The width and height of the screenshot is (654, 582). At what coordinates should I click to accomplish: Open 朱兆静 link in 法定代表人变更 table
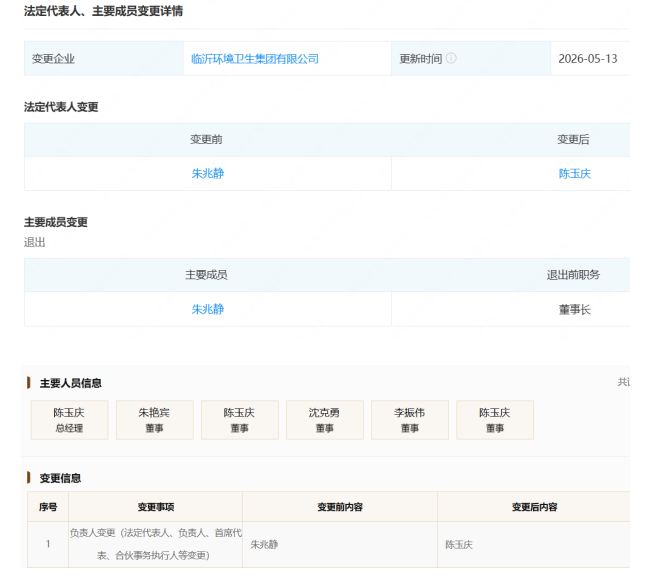(208, 174)
